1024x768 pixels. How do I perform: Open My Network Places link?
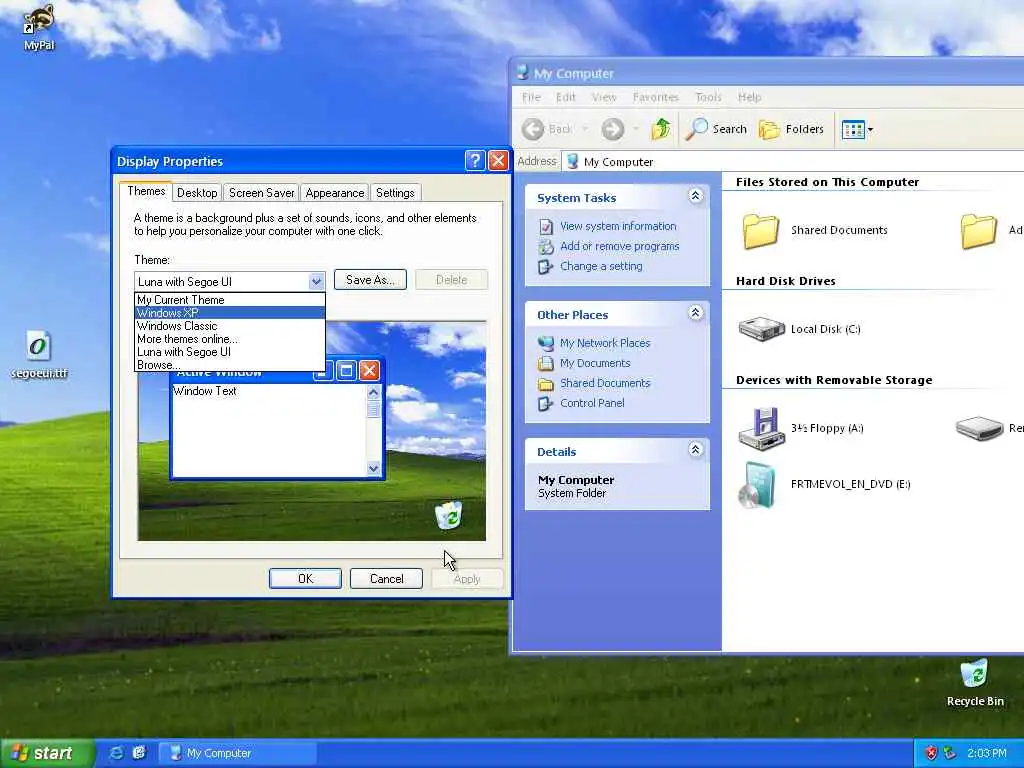[605, 343]
